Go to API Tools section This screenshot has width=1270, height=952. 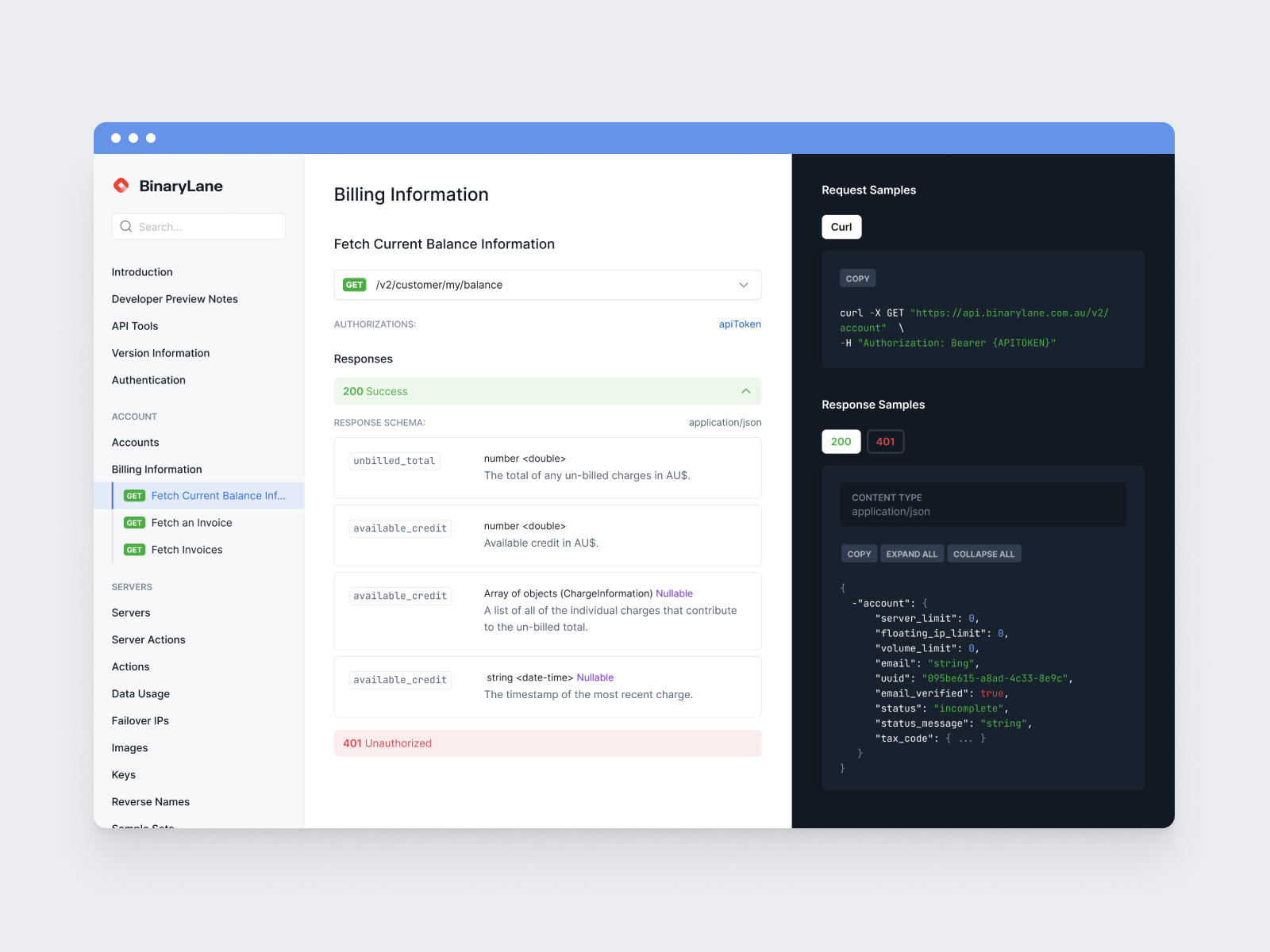pyautogui.click(x=135, y=326)
